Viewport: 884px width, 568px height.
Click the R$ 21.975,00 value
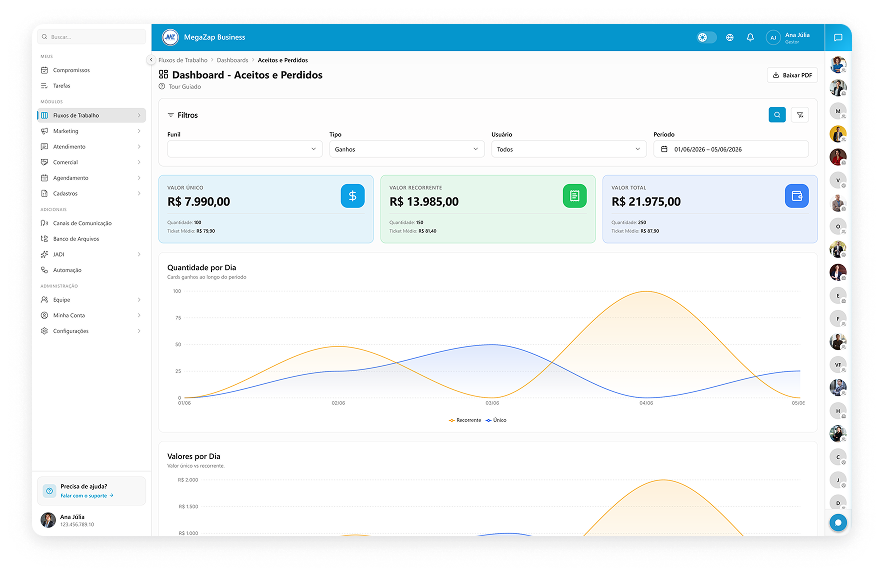tap(646, 201)
